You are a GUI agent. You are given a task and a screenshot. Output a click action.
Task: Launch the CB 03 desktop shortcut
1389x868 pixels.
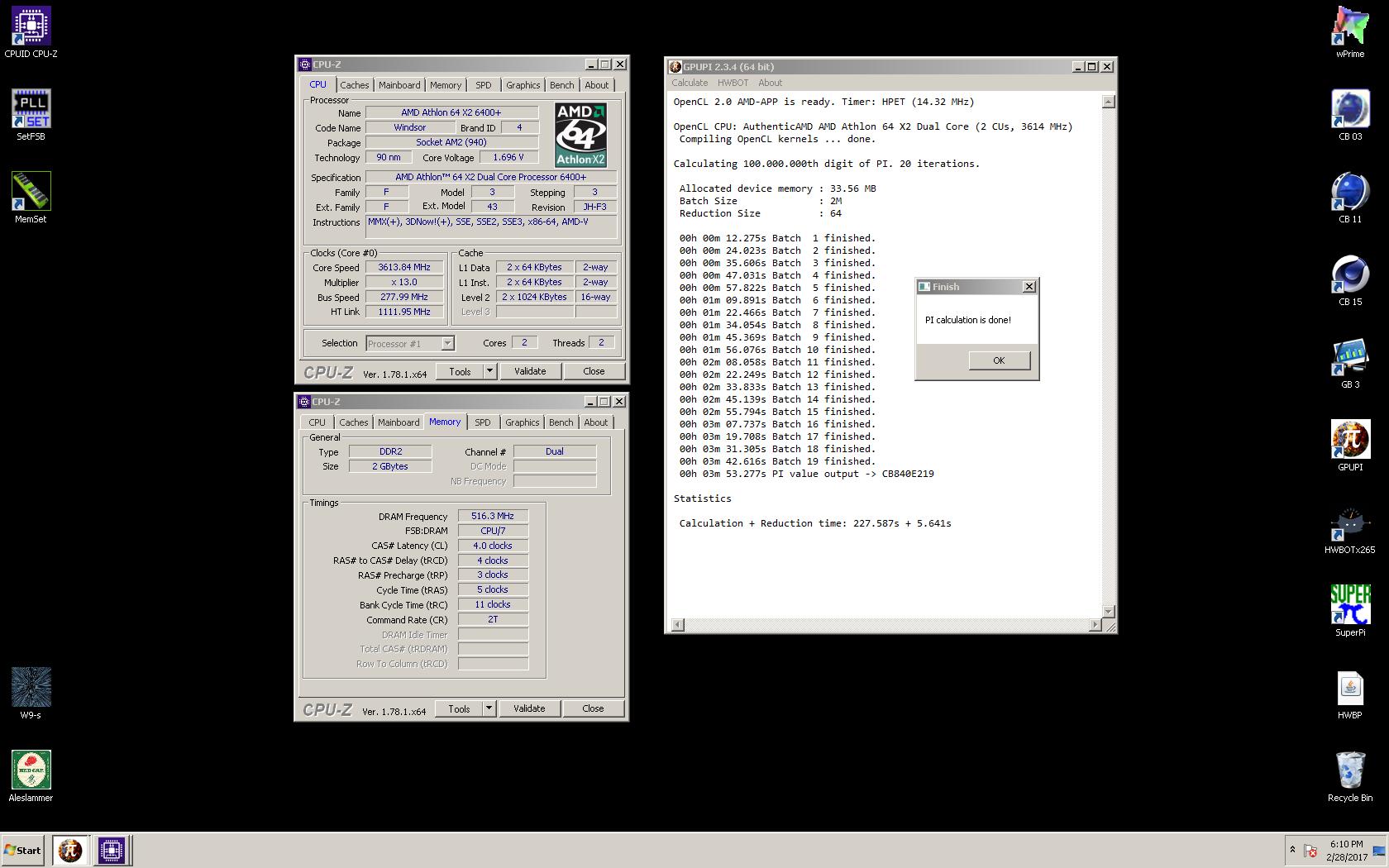coord(1350,115)
